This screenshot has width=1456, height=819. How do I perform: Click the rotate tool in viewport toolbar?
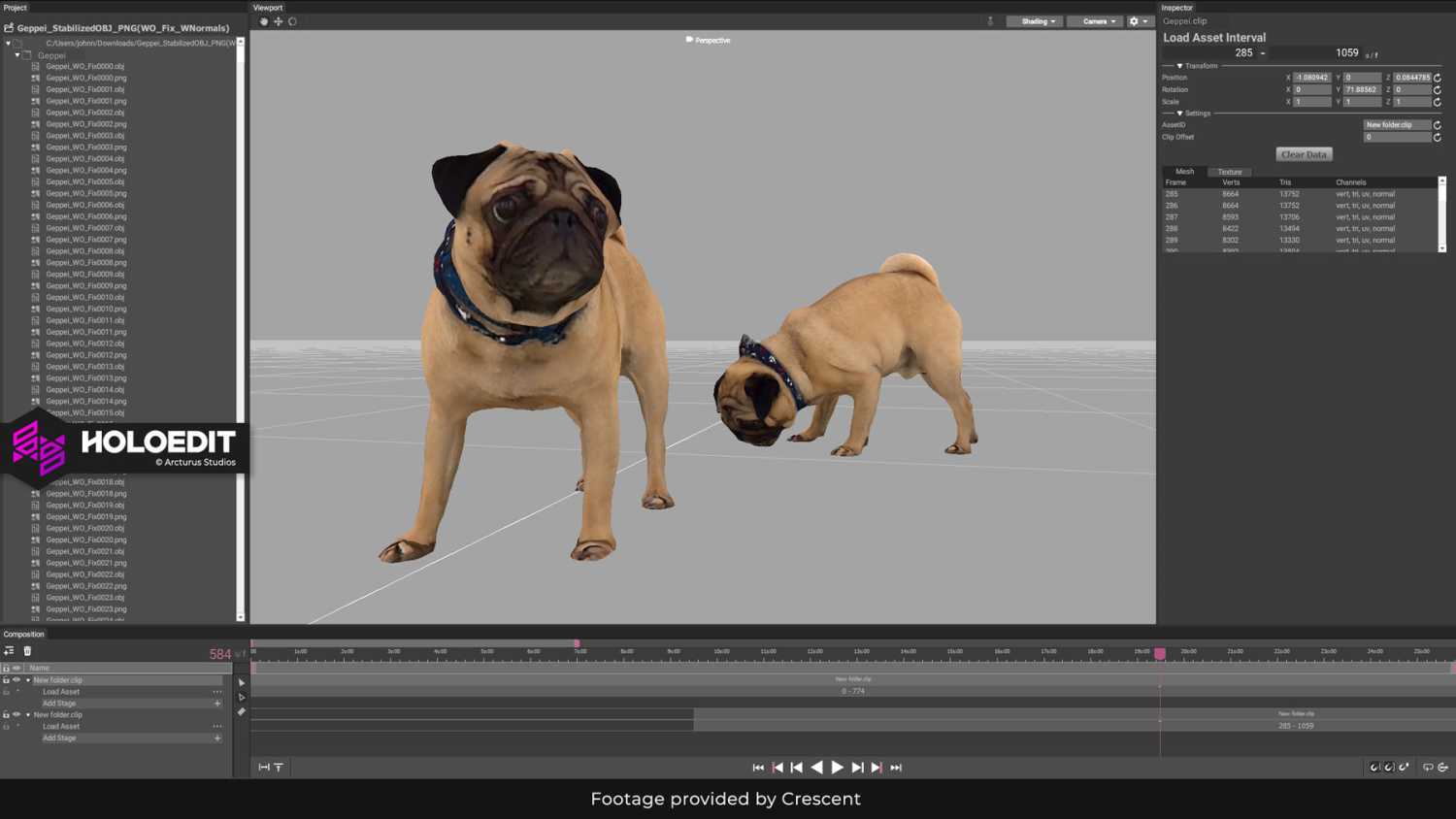292,21
